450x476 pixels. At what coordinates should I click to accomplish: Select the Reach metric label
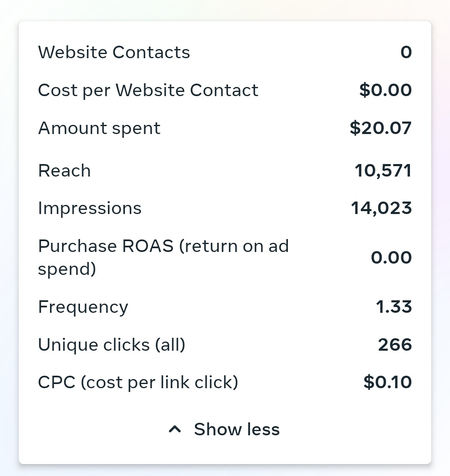coord(64,171)
